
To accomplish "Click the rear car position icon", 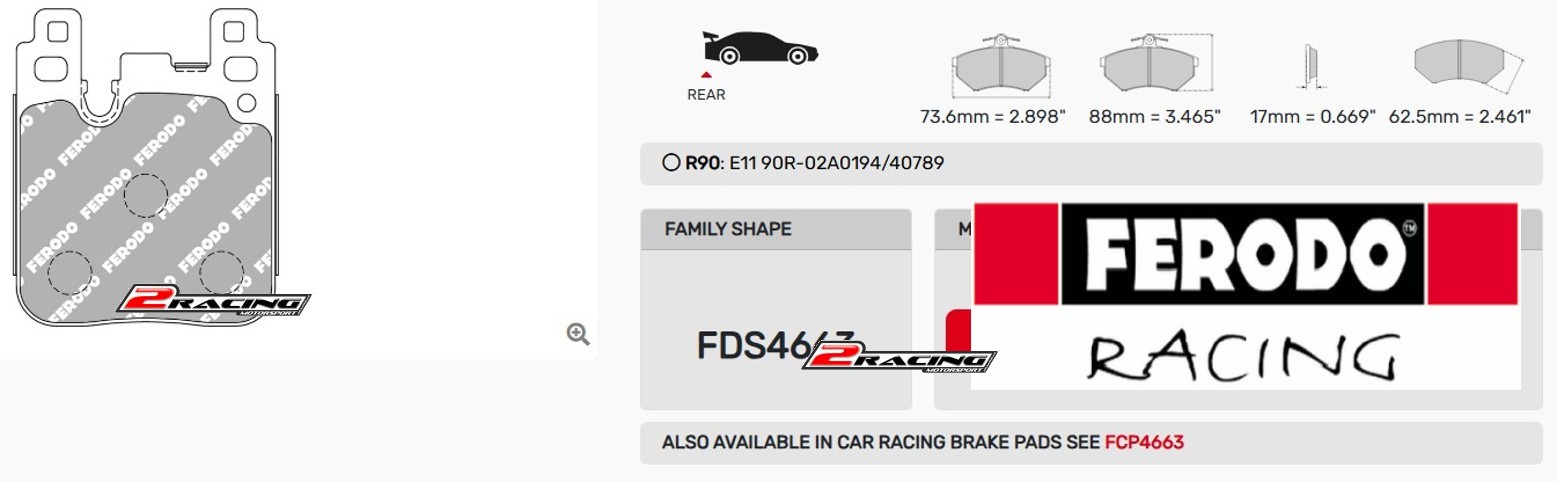I will [x=761, y=46].
